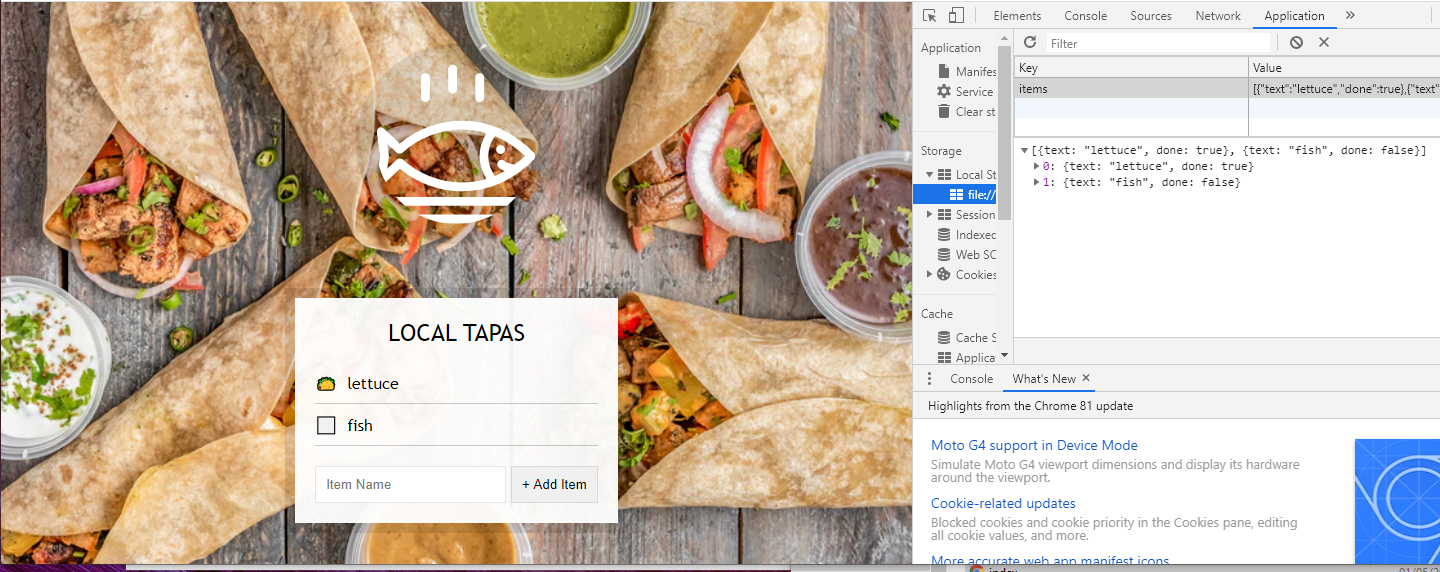Expand array entry 1 fish object
Image resolution: width=1440 pixels, height=572 pixels.
1037,182
